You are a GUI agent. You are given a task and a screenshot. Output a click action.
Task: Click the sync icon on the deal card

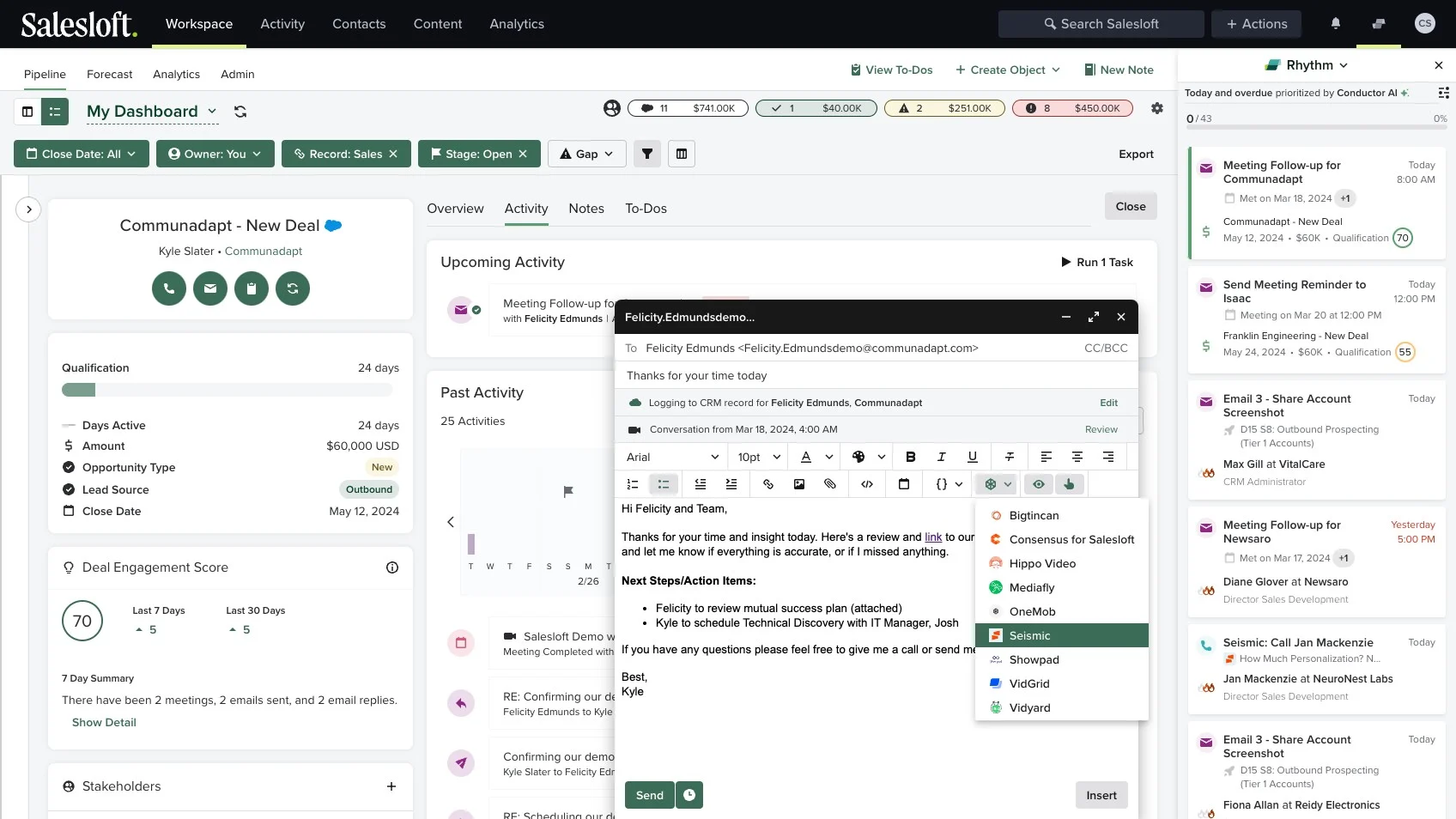293,288
